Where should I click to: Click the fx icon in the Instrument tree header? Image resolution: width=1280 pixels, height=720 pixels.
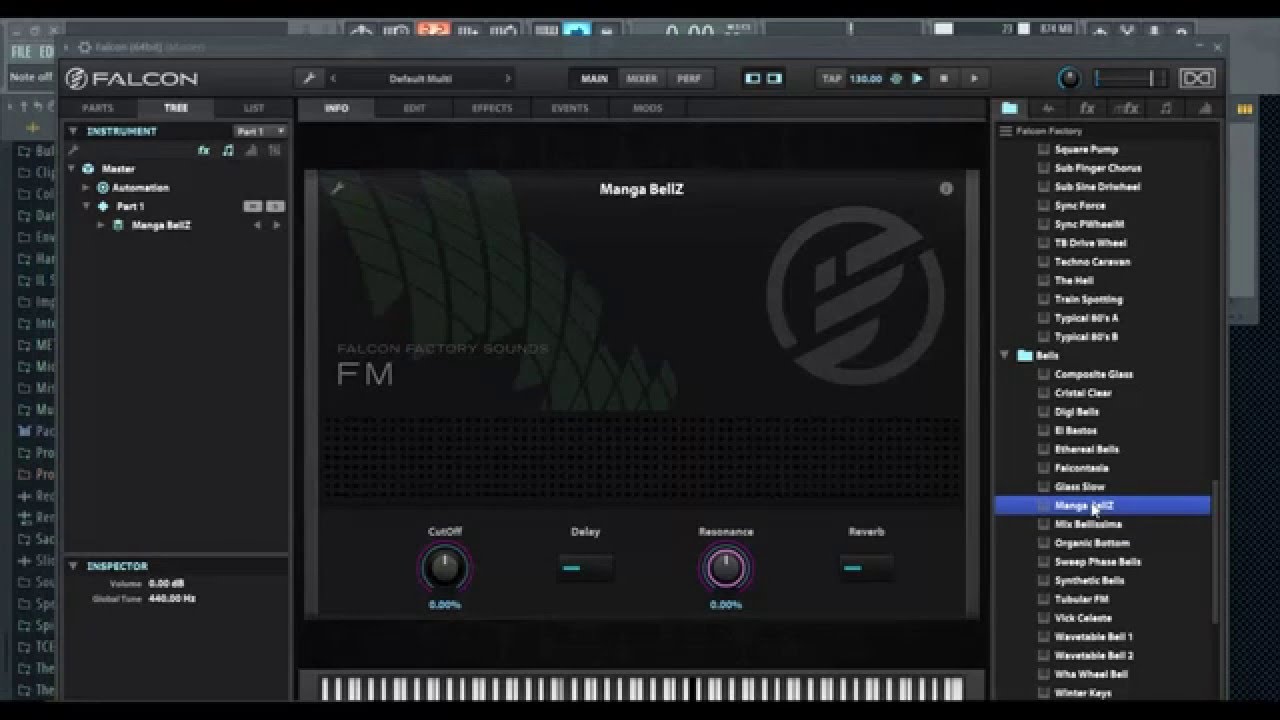203,150
